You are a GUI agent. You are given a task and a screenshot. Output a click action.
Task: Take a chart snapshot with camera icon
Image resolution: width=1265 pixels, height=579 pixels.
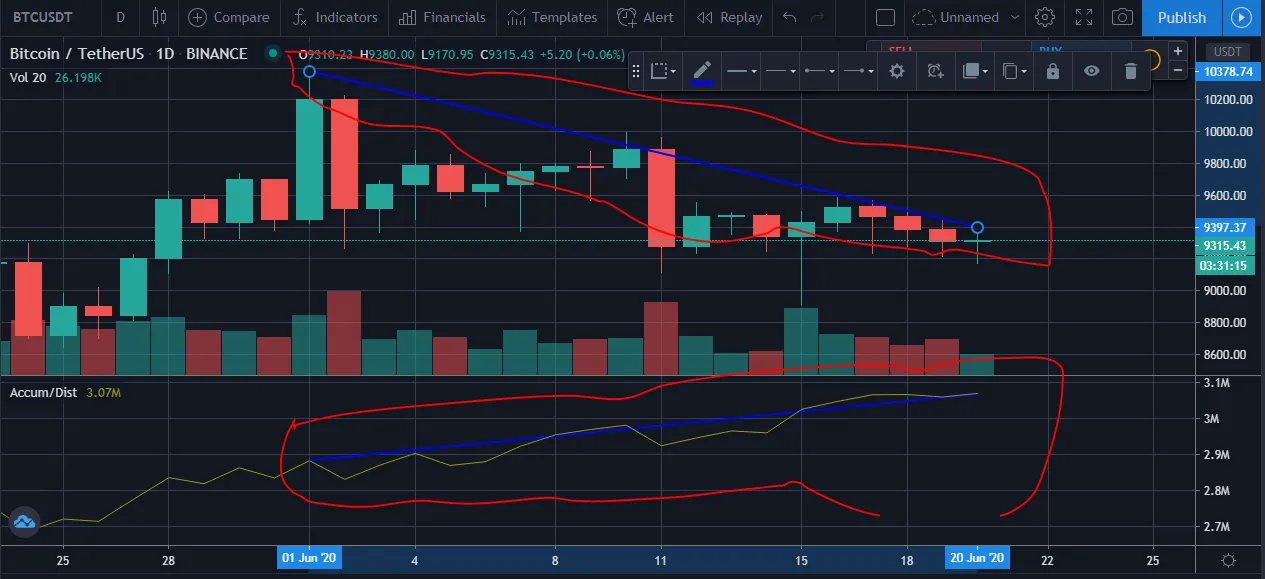(x=1123, y=17)
